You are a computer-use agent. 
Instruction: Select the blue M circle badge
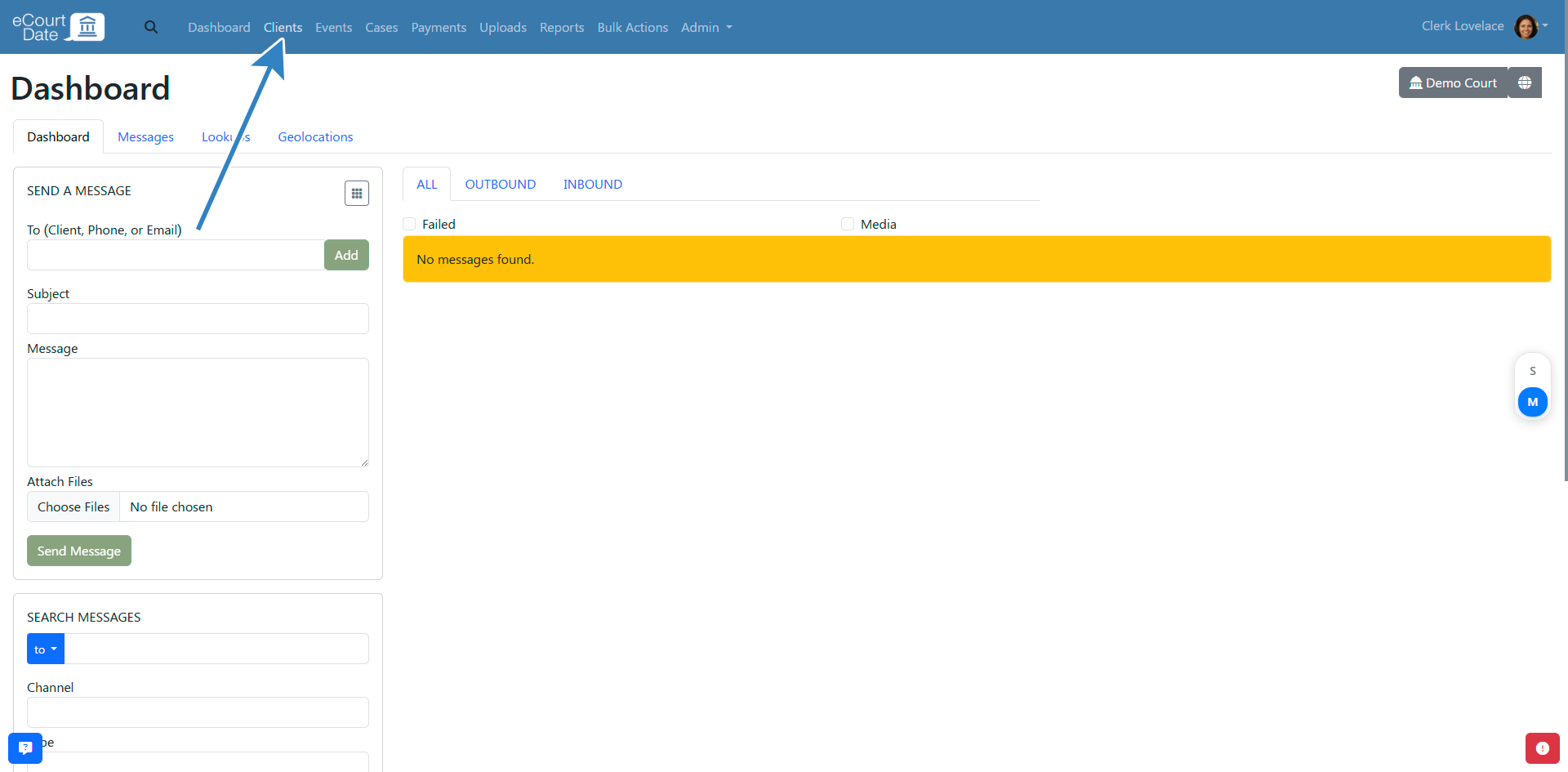point(1532,402)
